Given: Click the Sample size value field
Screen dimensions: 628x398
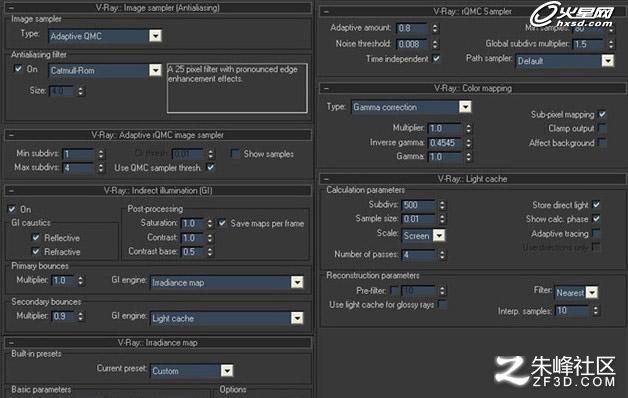Looking at the screenshot, I should click(x=419, y=219).
